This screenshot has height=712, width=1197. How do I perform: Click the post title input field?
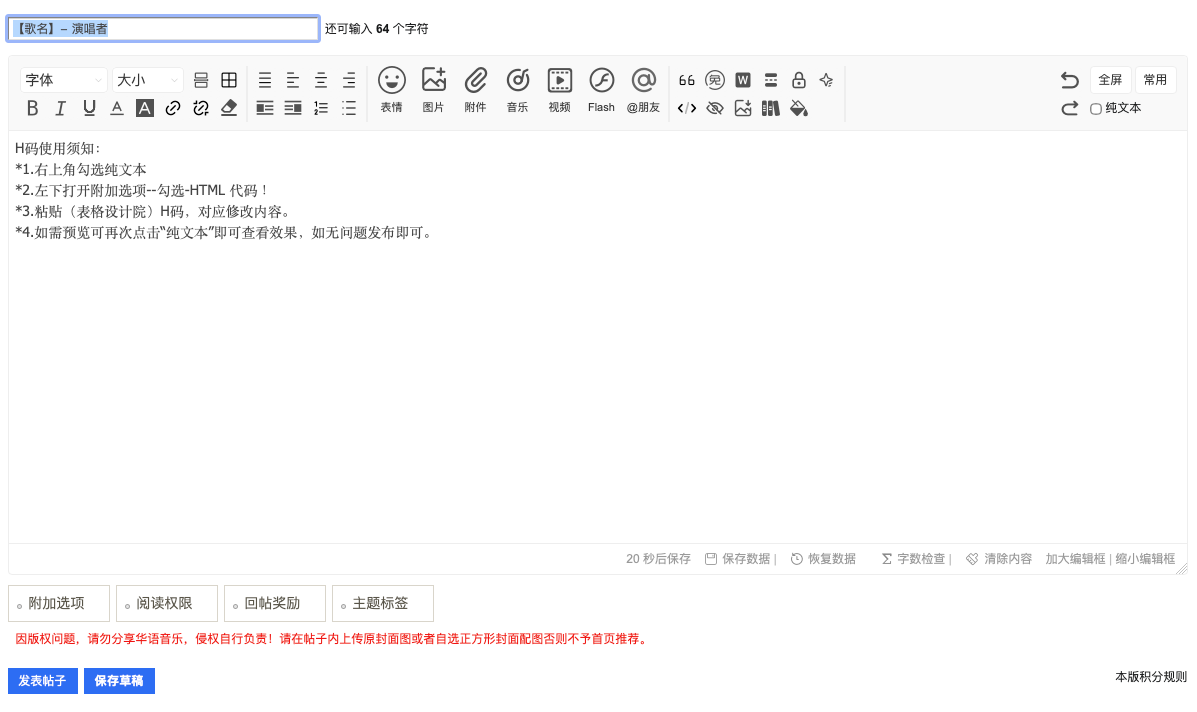[163, 29]
